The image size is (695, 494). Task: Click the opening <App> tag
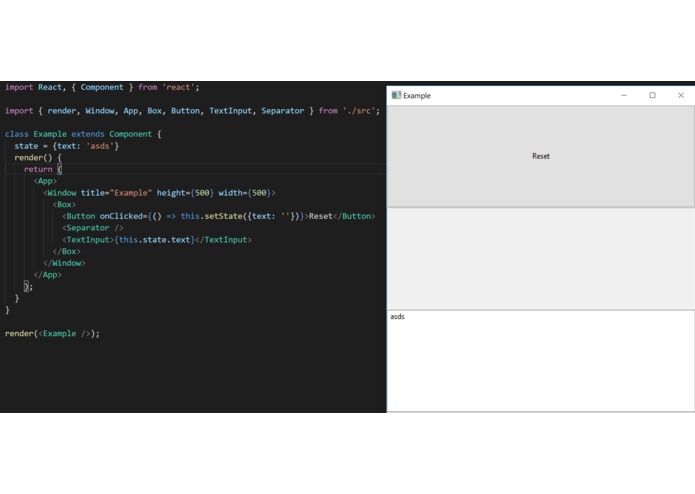tap(45, 181)
